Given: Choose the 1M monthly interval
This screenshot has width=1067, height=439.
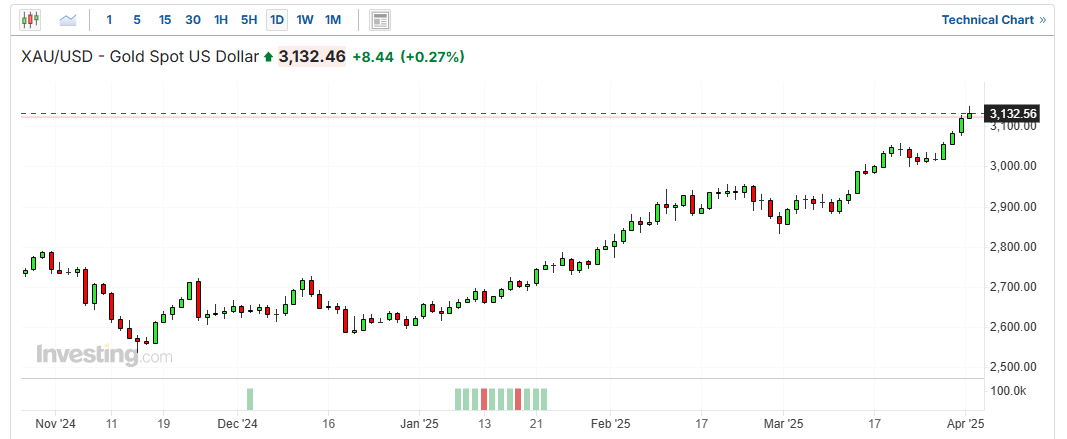Looking at the screenshot, I should point(333,19).
